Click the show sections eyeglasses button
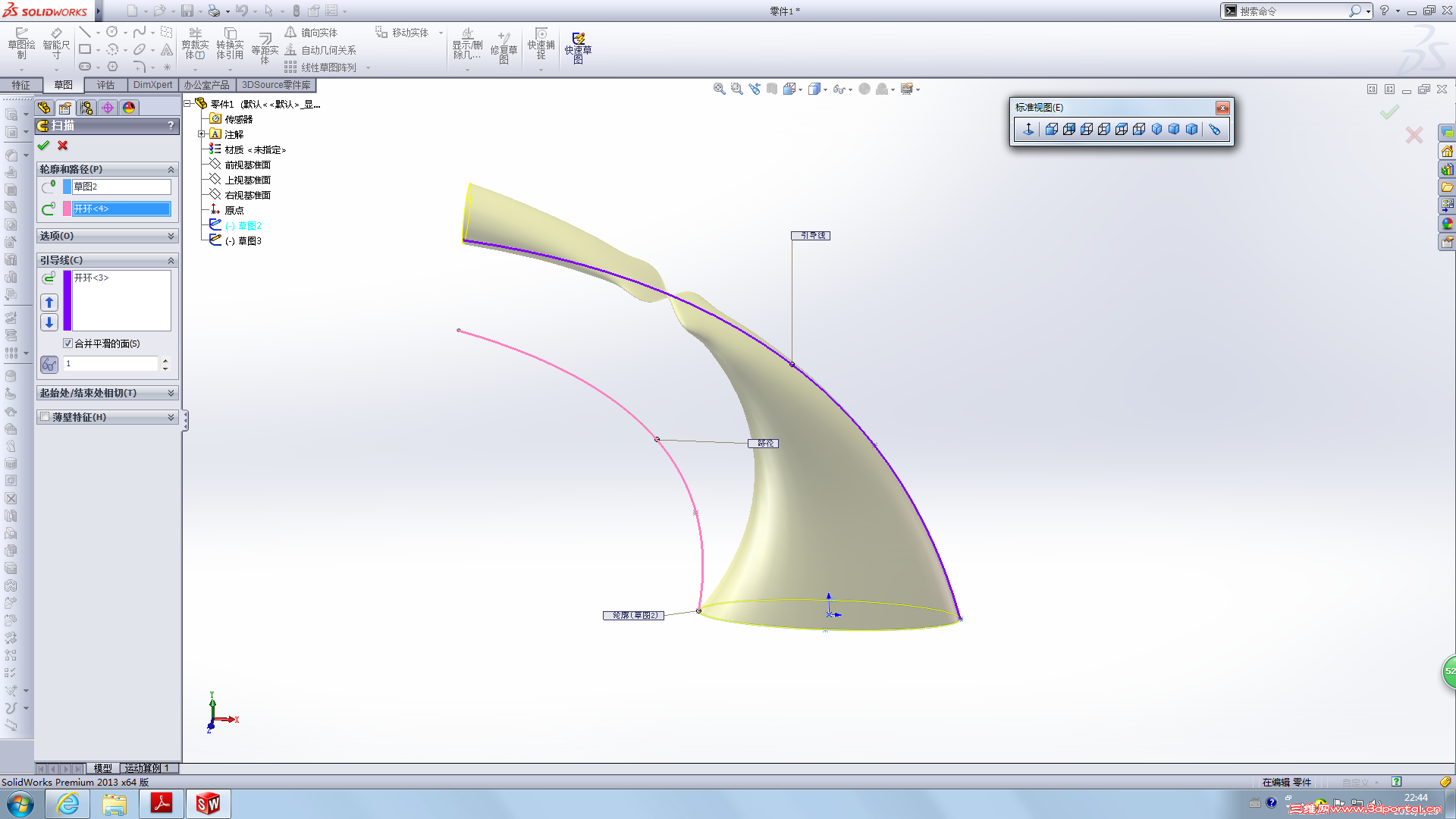The image size is (1456, 819). click(x=49, y=365)
